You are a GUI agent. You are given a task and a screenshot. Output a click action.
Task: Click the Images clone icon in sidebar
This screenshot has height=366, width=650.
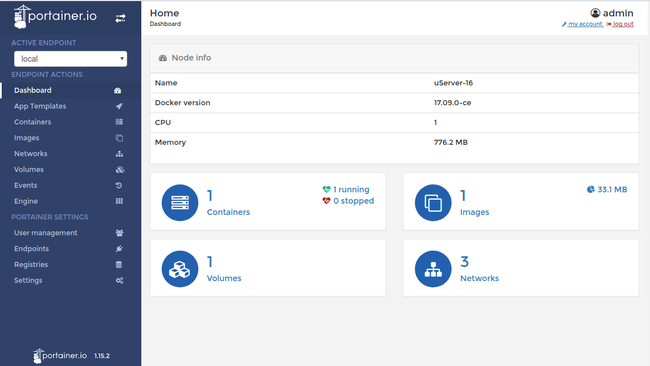119,138
